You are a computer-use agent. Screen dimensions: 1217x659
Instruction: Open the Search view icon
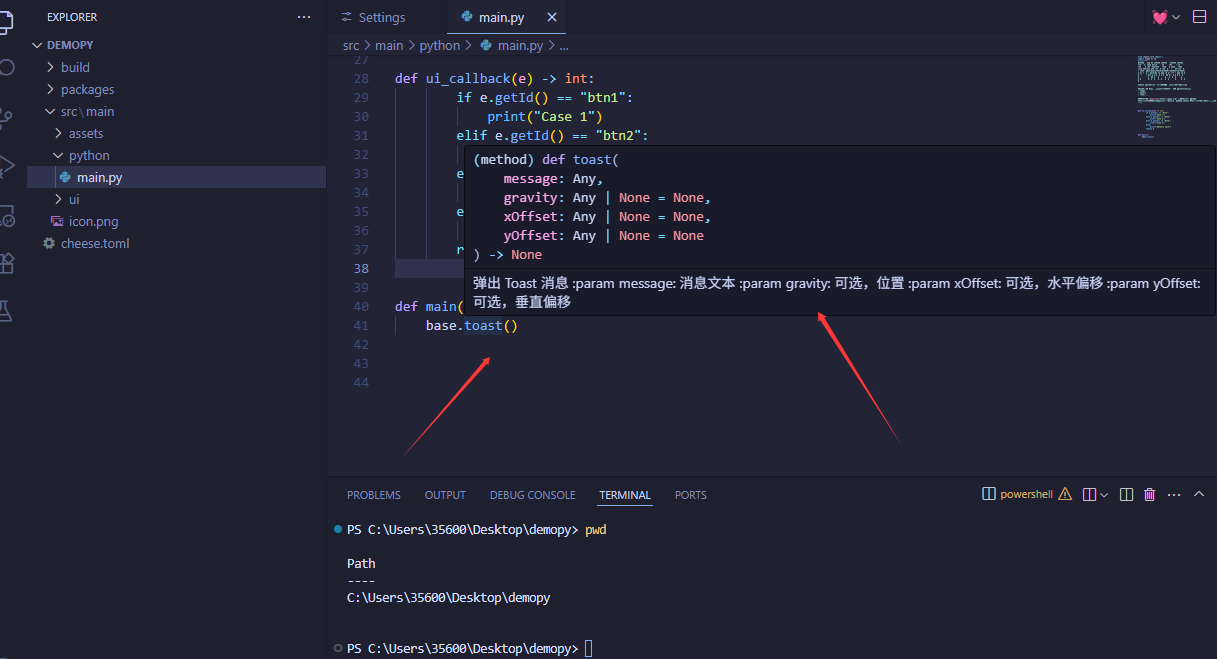6,67
